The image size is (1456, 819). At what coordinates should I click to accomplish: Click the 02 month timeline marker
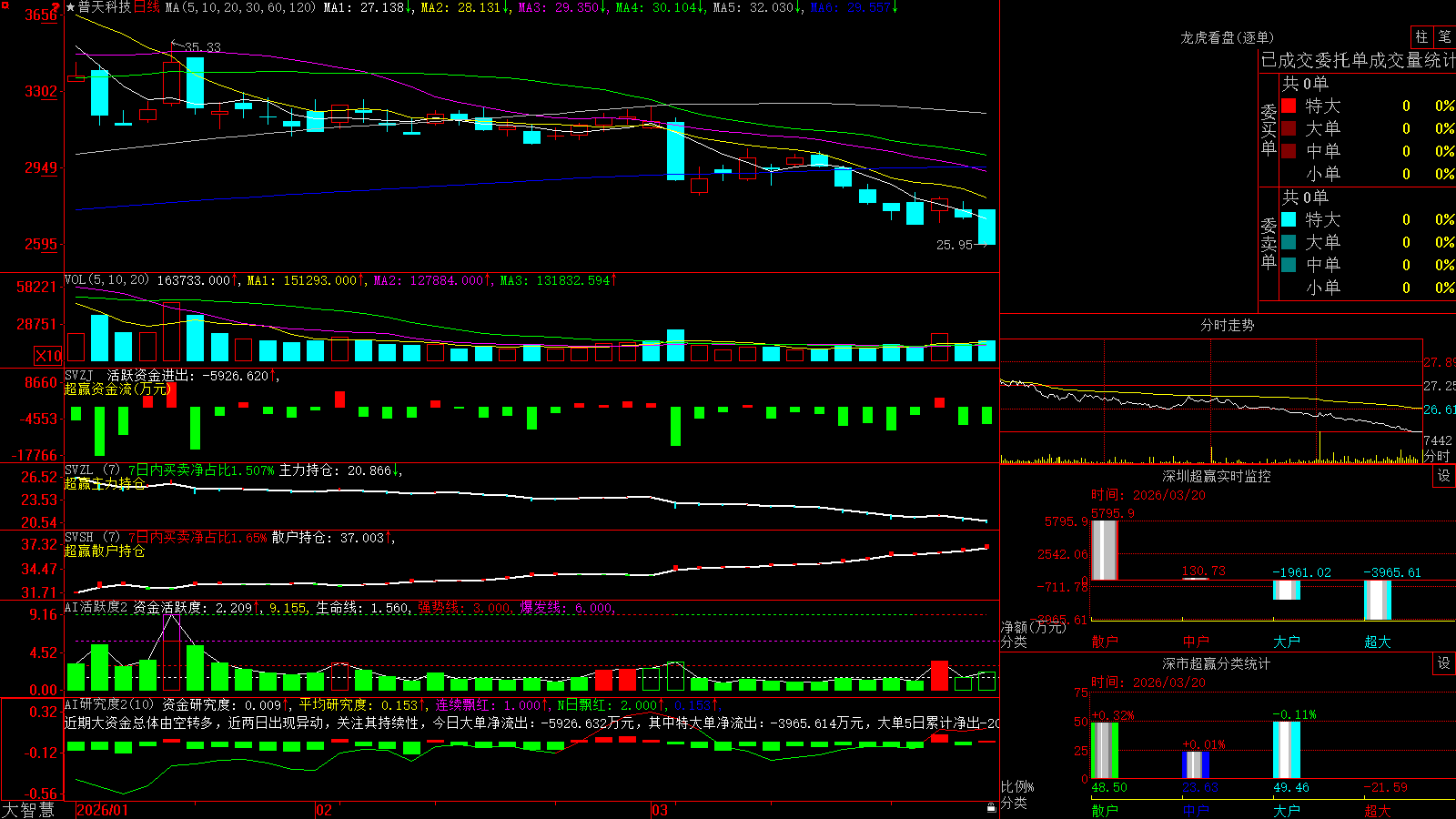coord(324,810)
